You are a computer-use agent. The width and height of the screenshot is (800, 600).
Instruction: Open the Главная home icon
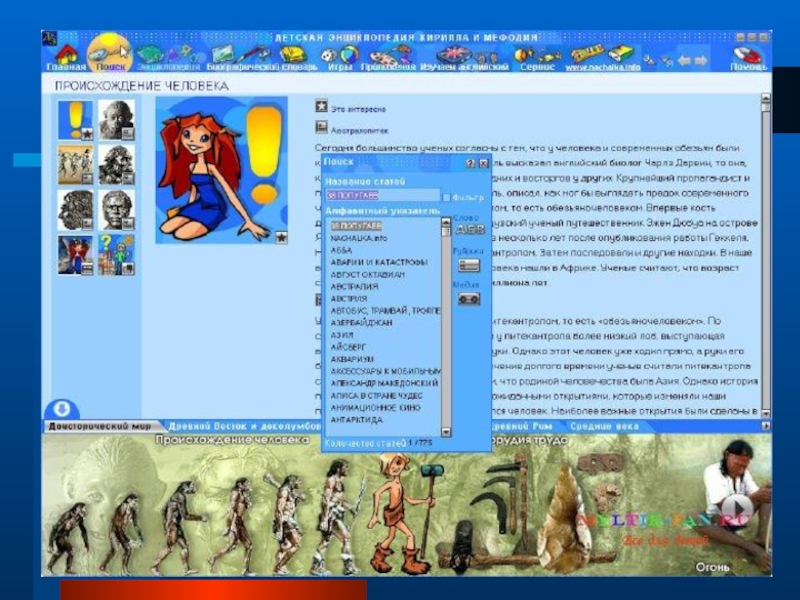[x=66, y=58]
